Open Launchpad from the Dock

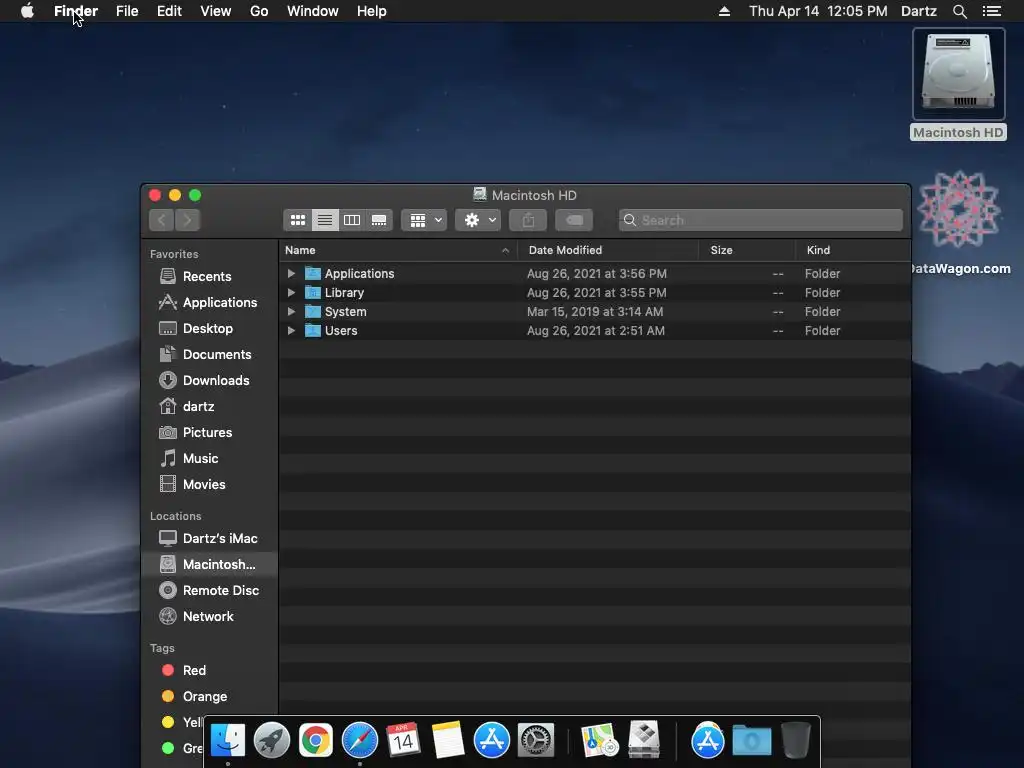tap(272, 741)
